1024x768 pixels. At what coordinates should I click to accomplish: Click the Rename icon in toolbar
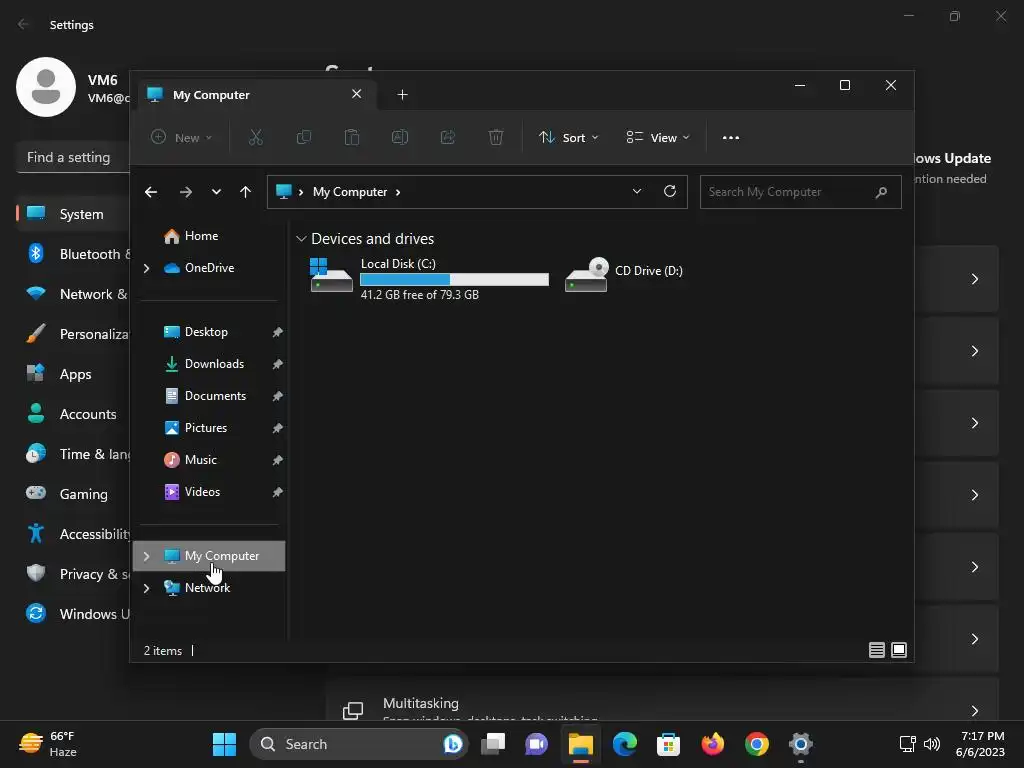[400, 137]
